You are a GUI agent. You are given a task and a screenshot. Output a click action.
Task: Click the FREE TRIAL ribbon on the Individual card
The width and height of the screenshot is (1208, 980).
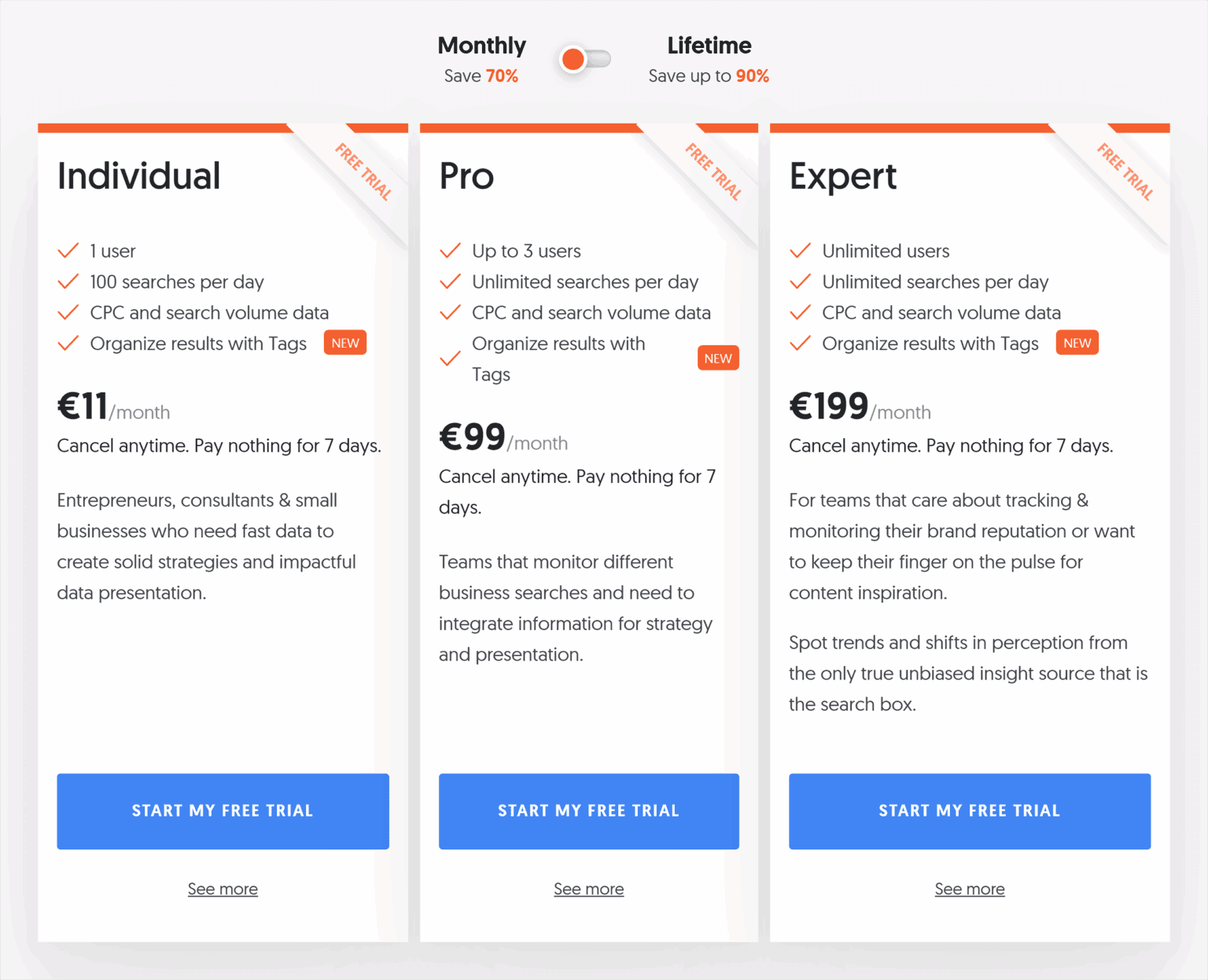363,171
